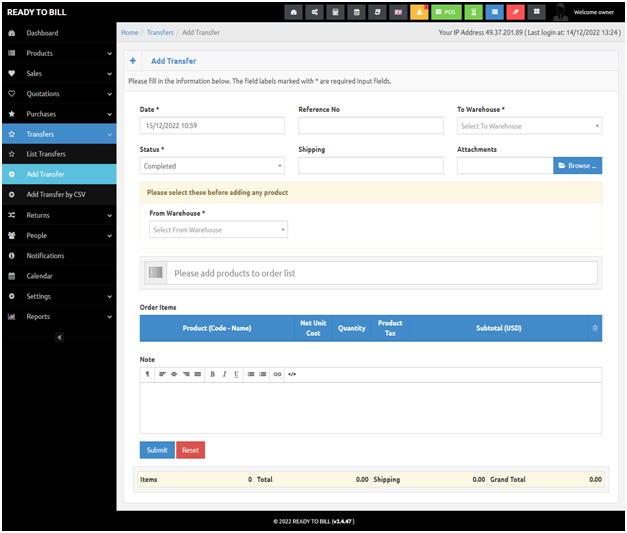Expand the Purchases sidebar menu
The image size is (627, 533).
click(x=59, y=114)
